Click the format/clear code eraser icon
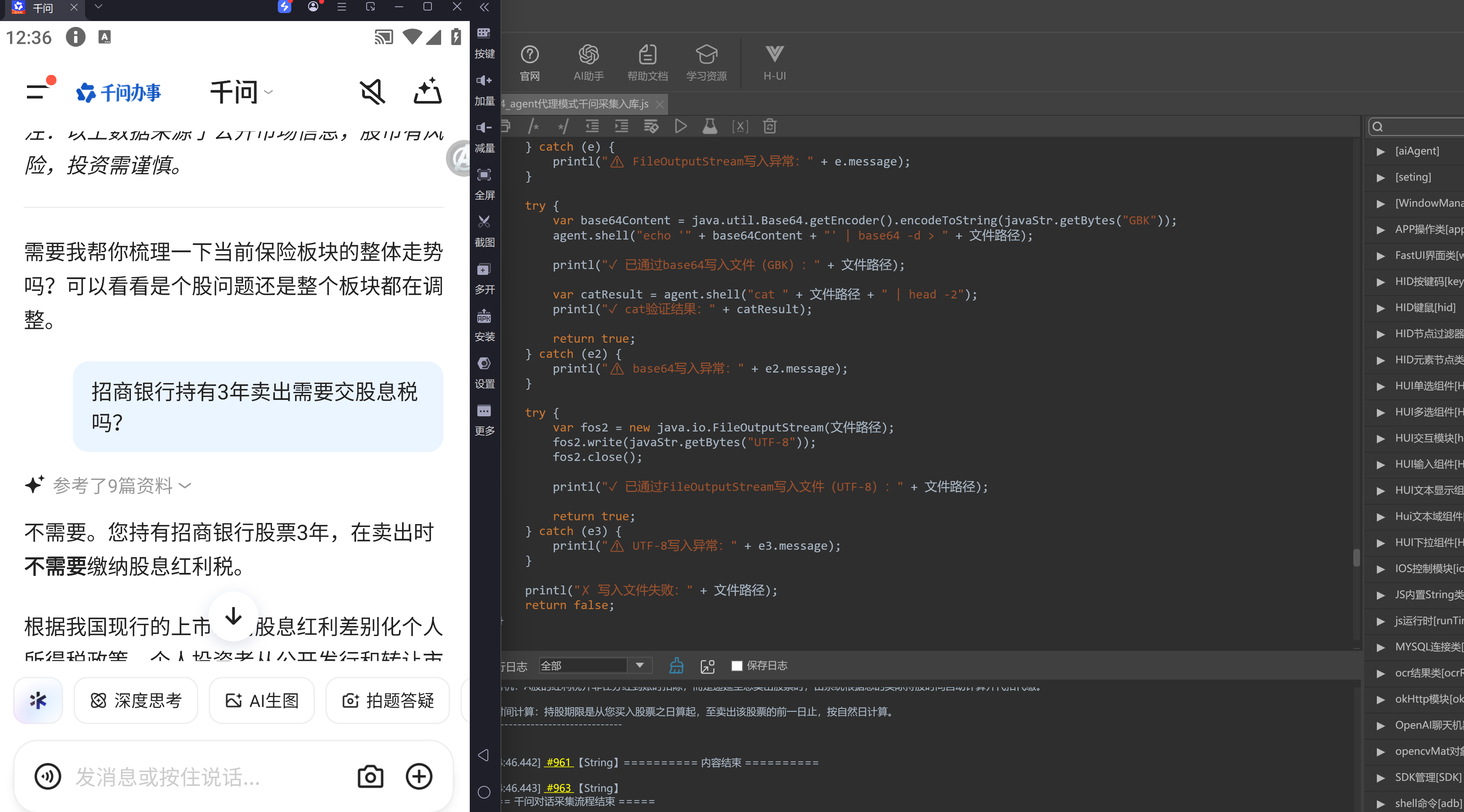This screenshot has height=812, width=1464. point(651,126)
